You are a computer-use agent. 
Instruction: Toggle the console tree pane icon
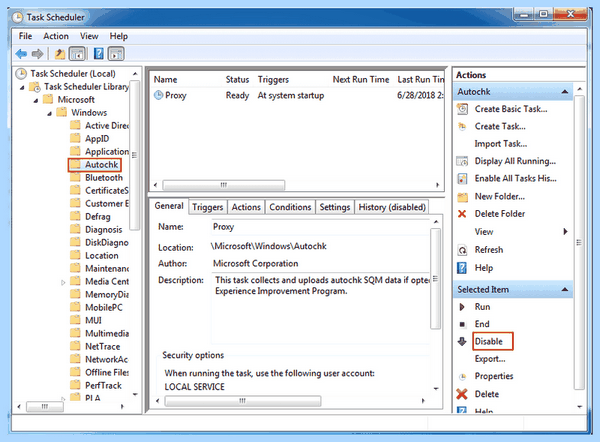pos(77,54)
